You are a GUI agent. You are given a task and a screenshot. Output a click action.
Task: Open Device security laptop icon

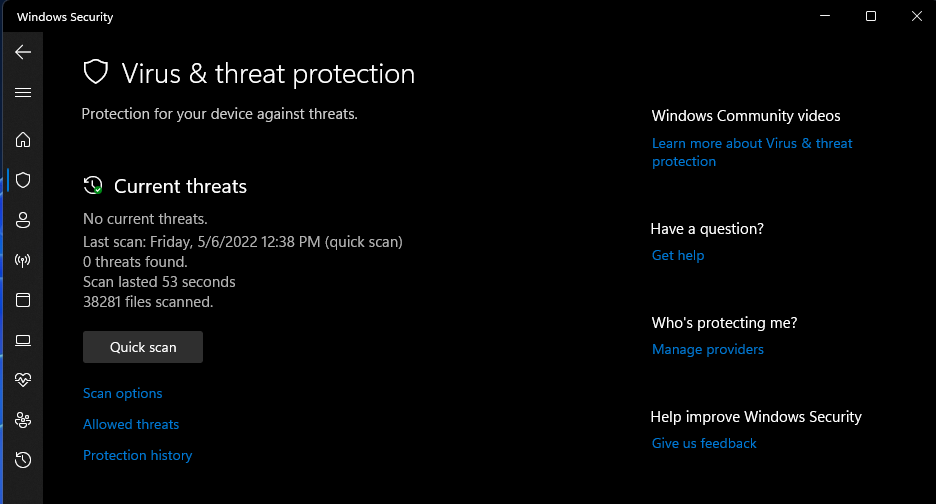23,340
